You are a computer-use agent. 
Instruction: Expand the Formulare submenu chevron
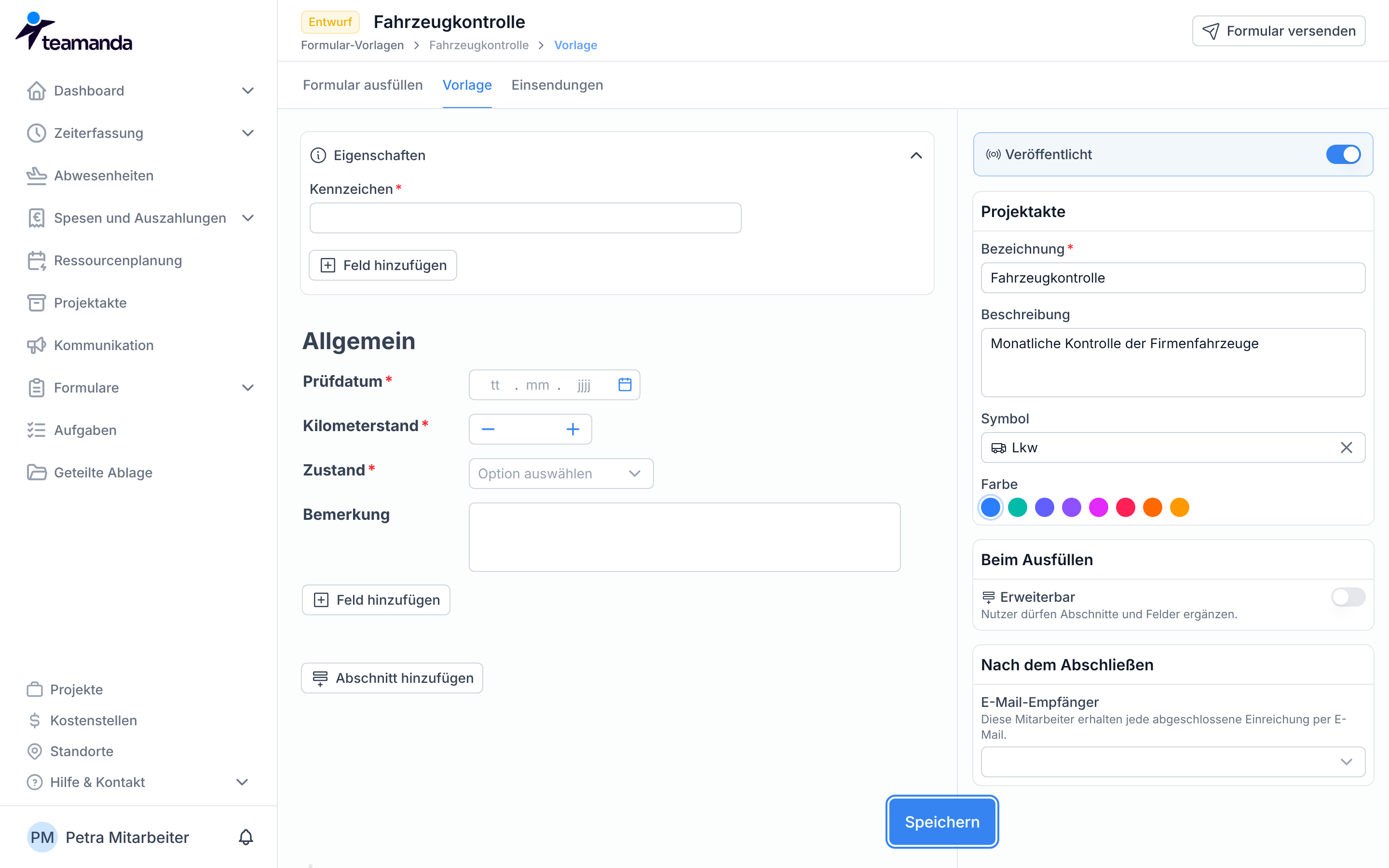[x=248, y=388]
